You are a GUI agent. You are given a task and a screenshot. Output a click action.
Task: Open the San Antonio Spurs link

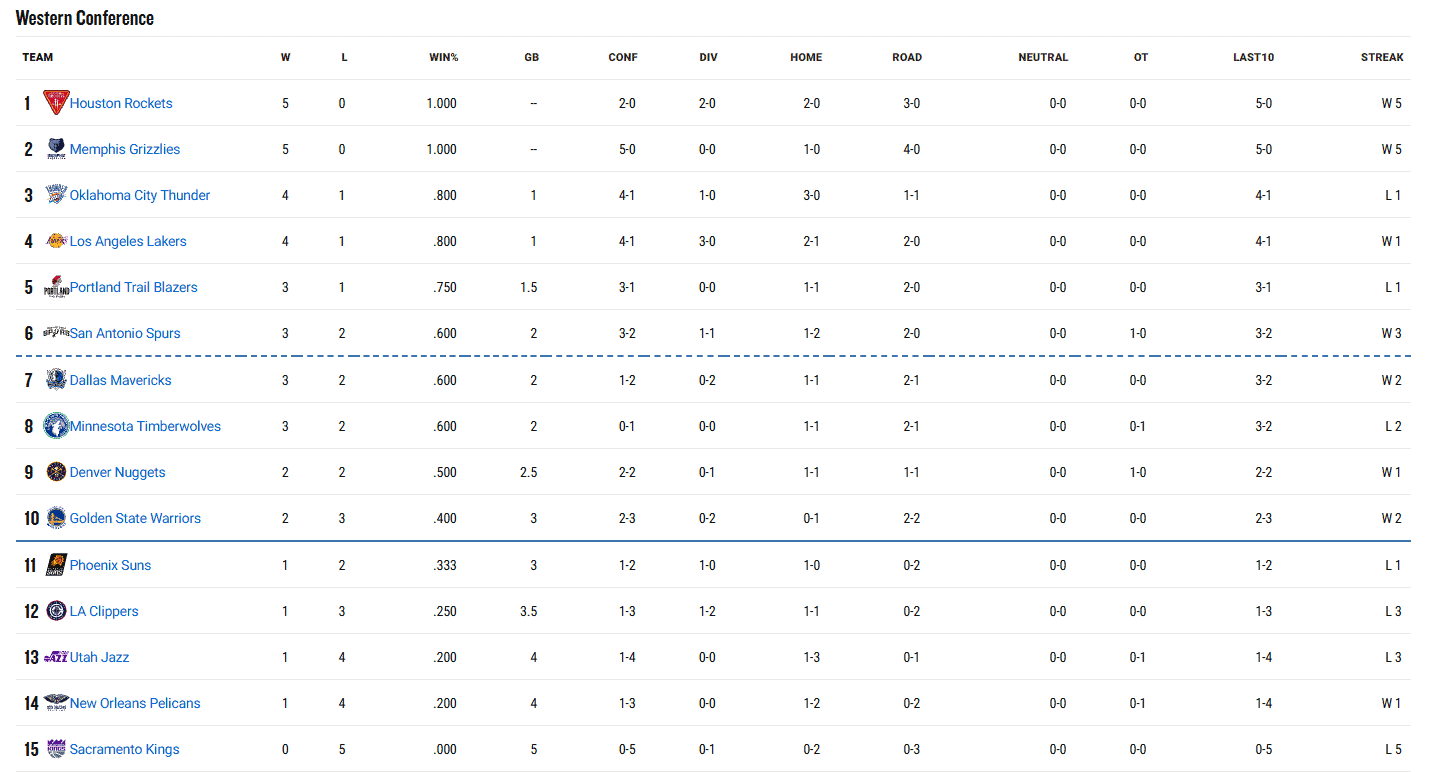click(125, 333)
